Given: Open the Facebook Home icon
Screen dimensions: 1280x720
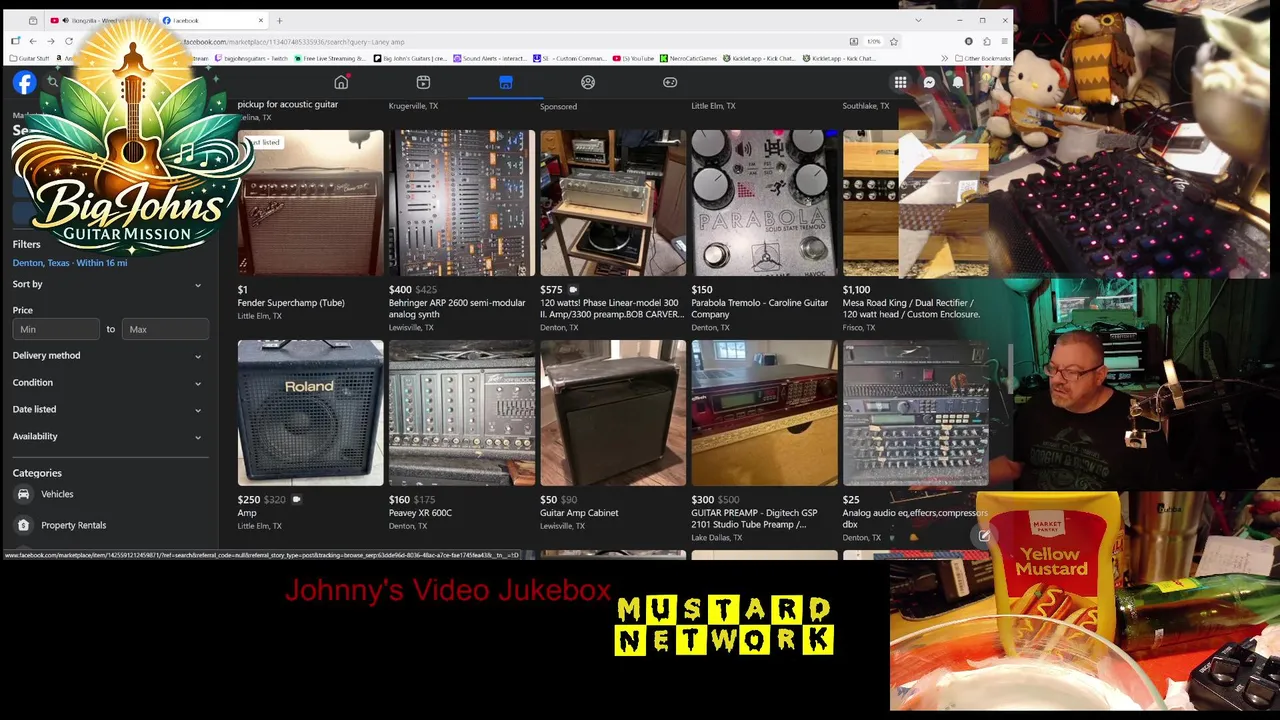Looking at the screenshot, I should point(341,82).
